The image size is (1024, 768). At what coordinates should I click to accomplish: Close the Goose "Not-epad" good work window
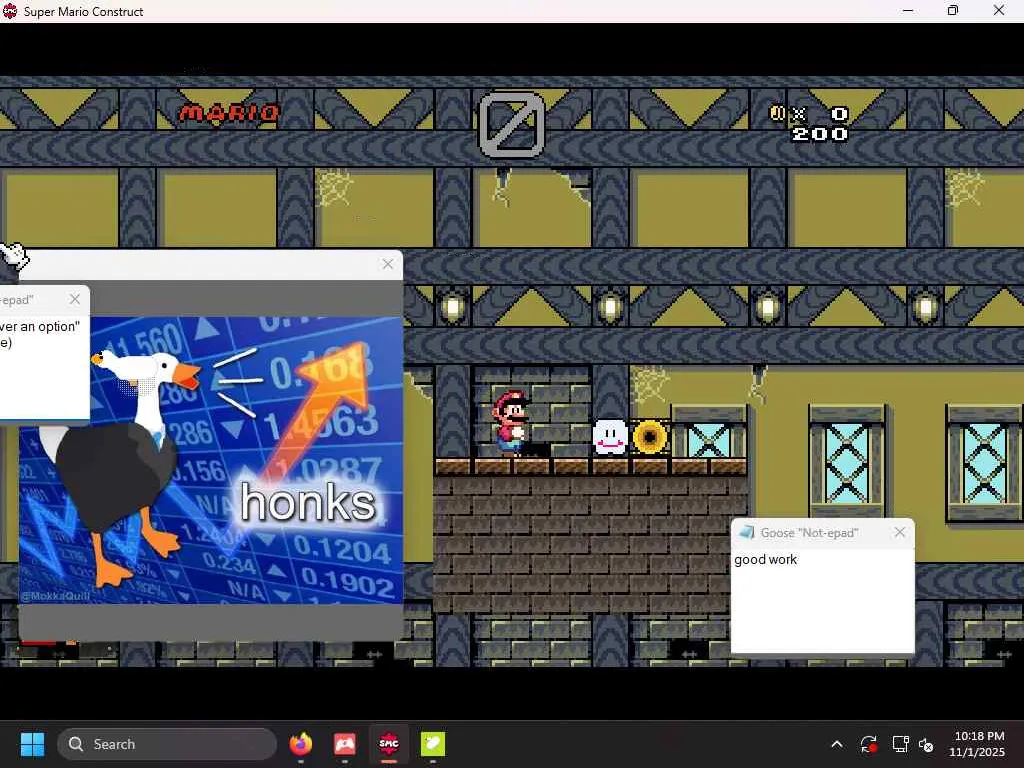tap(900, 532)
